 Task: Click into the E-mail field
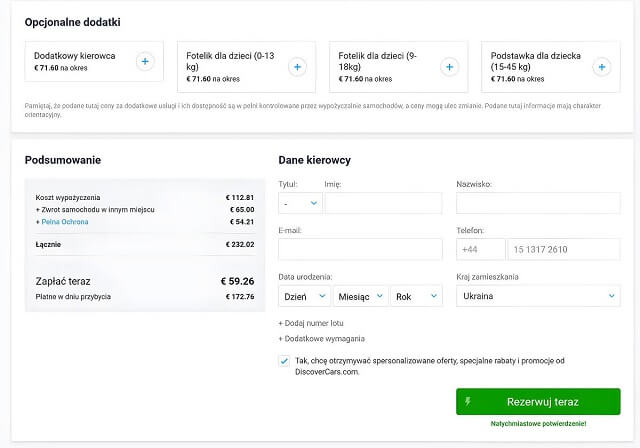coord(360,249)
